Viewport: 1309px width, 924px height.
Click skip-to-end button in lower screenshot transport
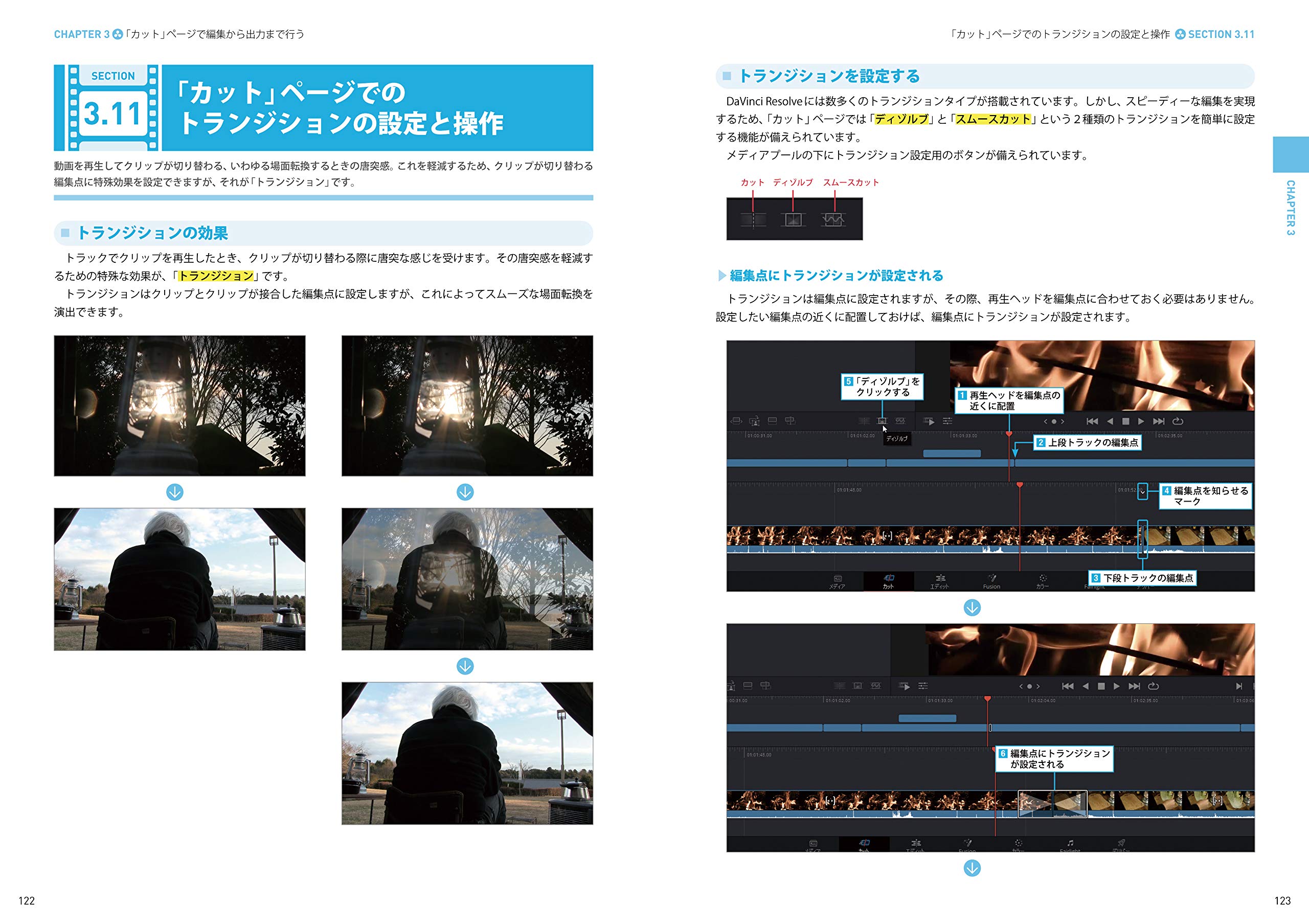point(1135,686)
